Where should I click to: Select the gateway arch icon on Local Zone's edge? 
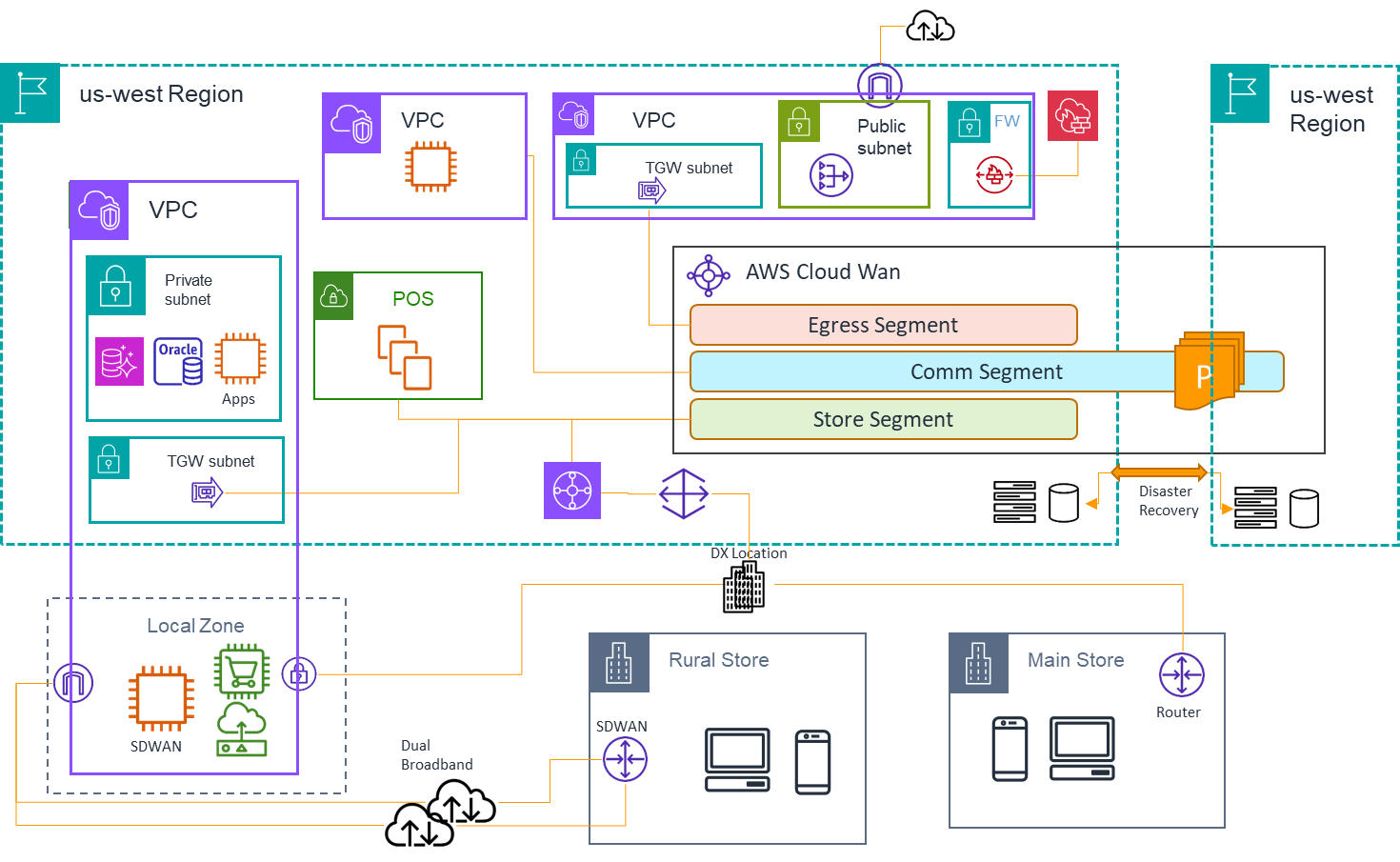pyautogui.click(x=73, y=683)
